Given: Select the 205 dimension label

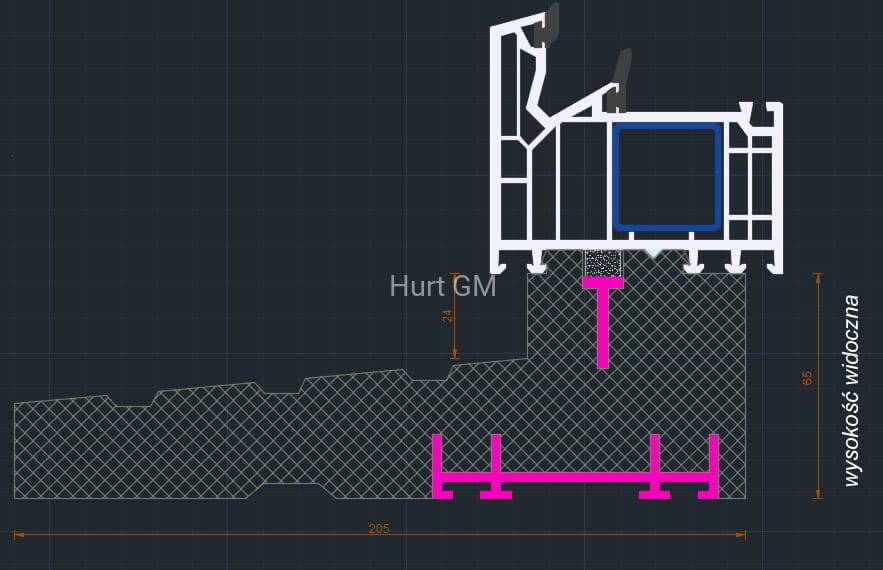Looking at the screenshot, I should tap(379, 528).
